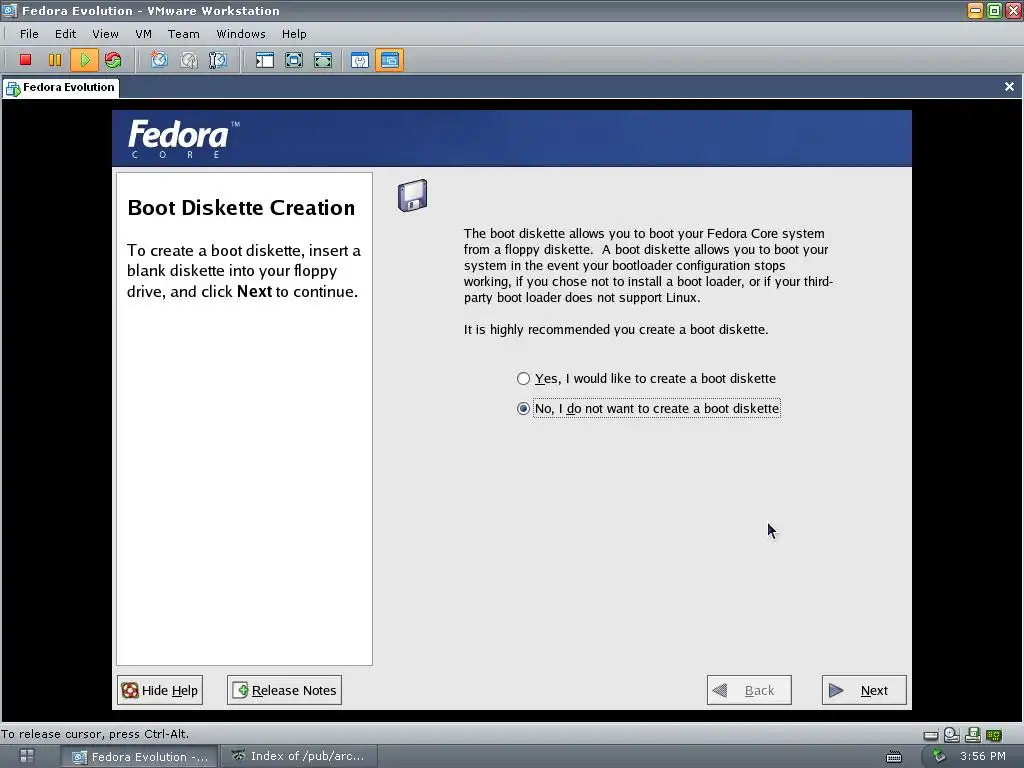
Task: Click the highlighted console view toolbar icon
Action: pos(389,60)
